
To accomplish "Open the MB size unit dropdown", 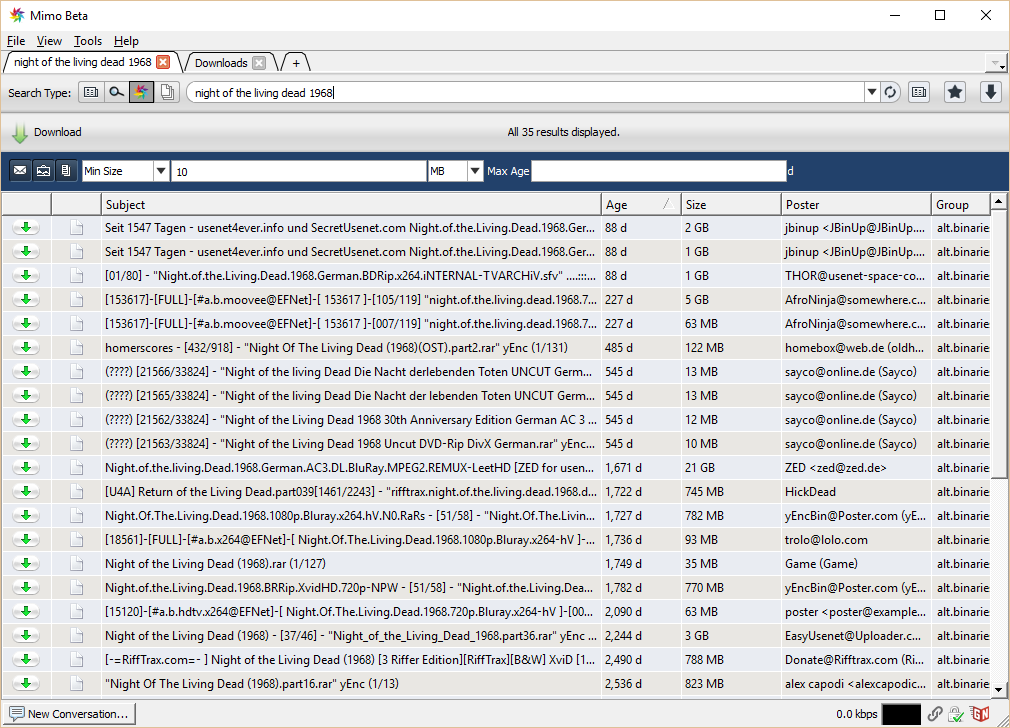I will click(475, 171).
